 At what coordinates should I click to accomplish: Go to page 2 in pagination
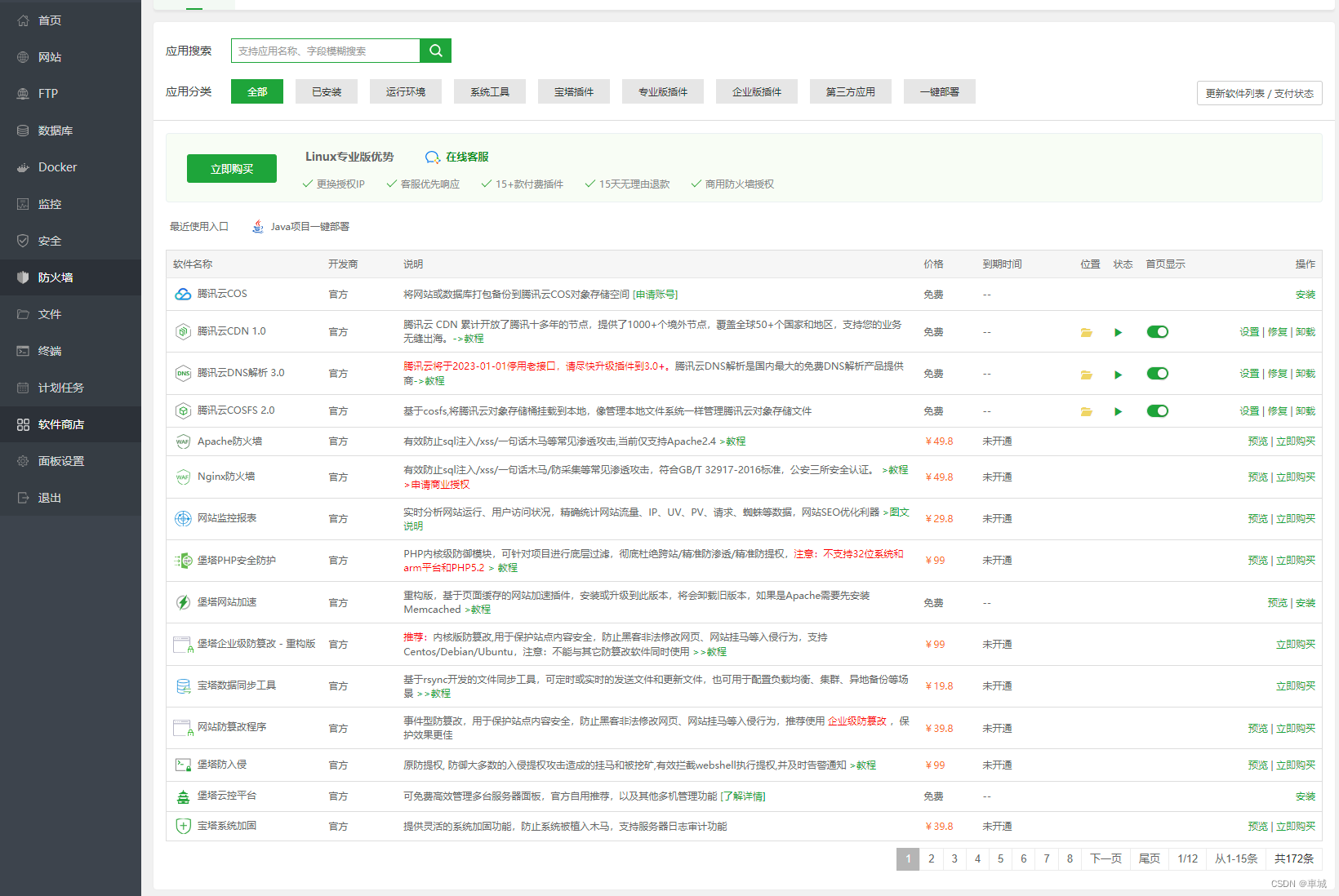(931, 858)
